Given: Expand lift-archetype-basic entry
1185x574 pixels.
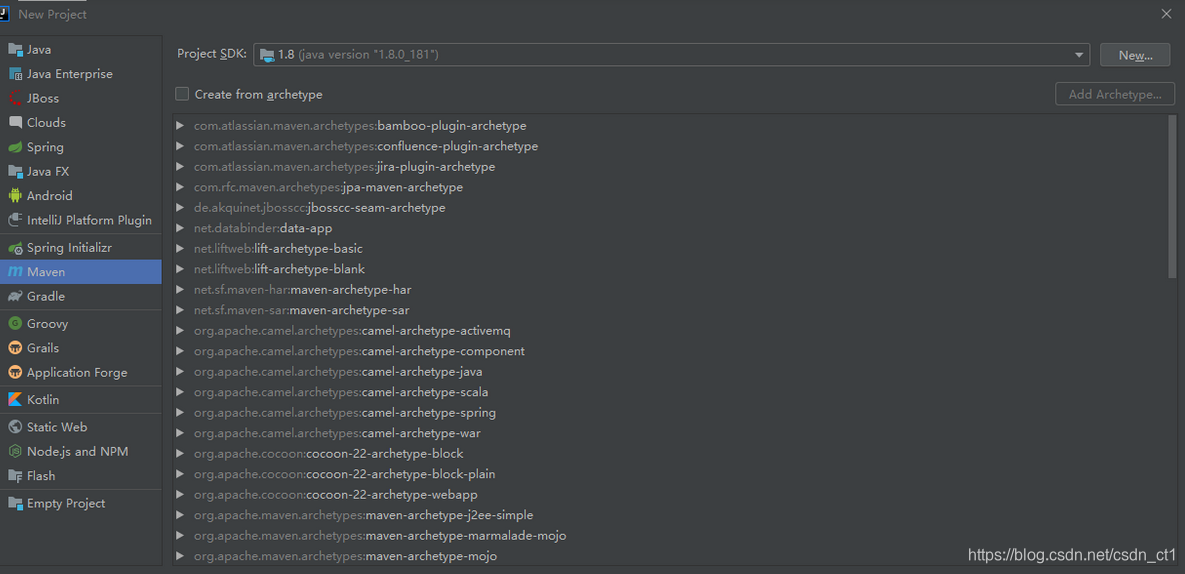Looking at the screenshot, I should click(180, 248).
